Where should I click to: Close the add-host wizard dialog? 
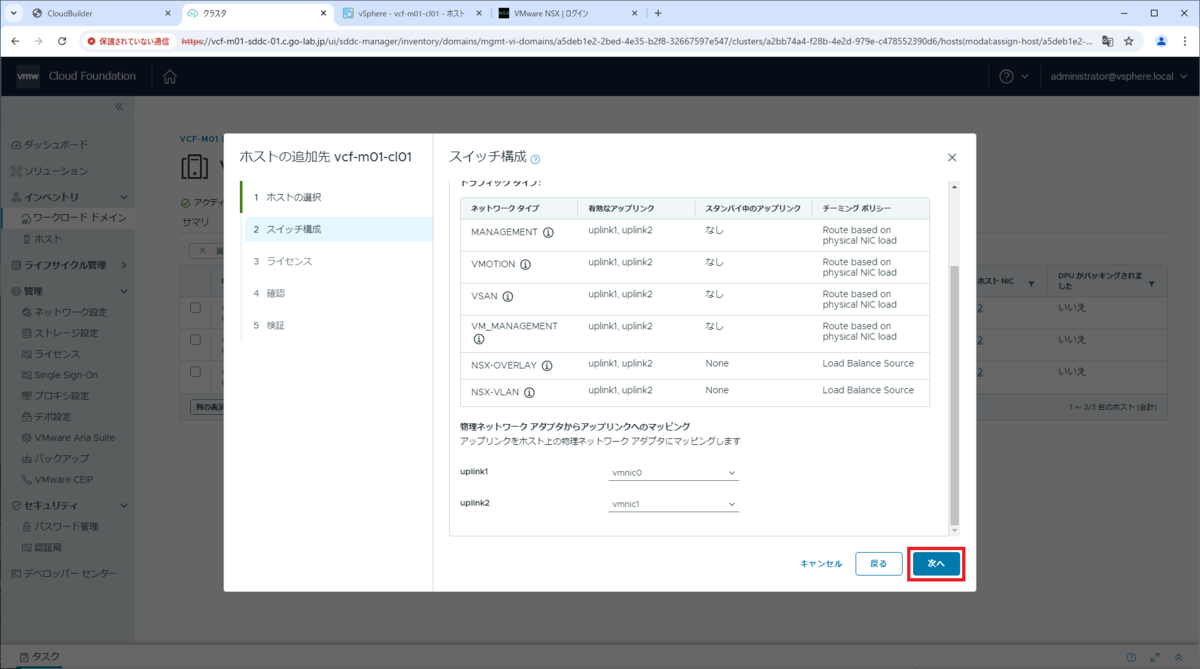[952, 158]
